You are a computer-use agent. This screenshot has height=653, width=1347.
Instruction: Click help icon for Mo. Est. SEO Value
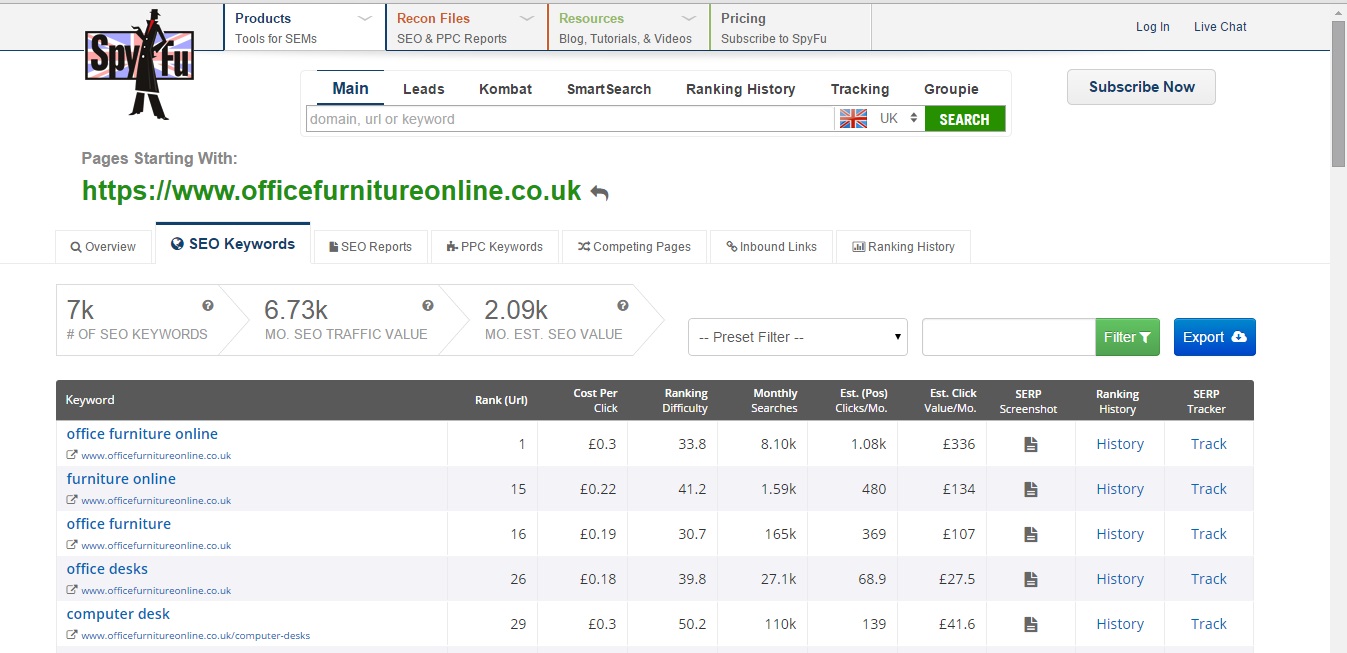point(623,306)
